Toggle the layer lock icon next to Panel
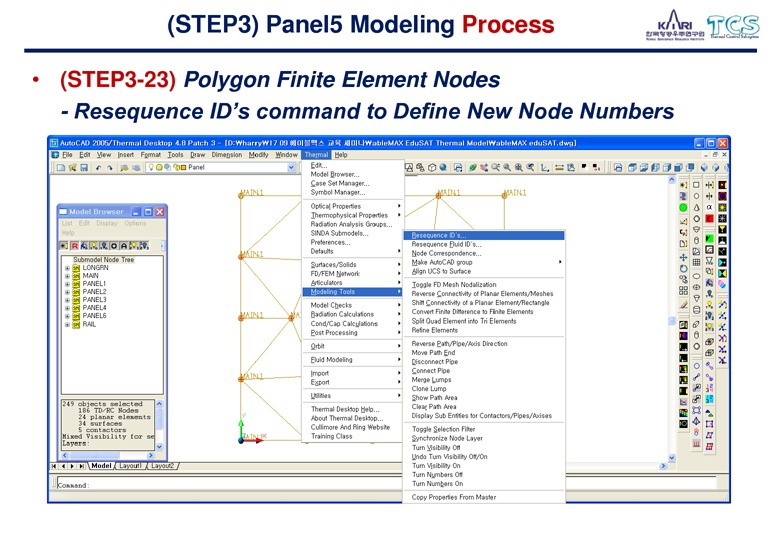Image resolution: width=780 pixels, height=540 pixels. click(176, 168)
